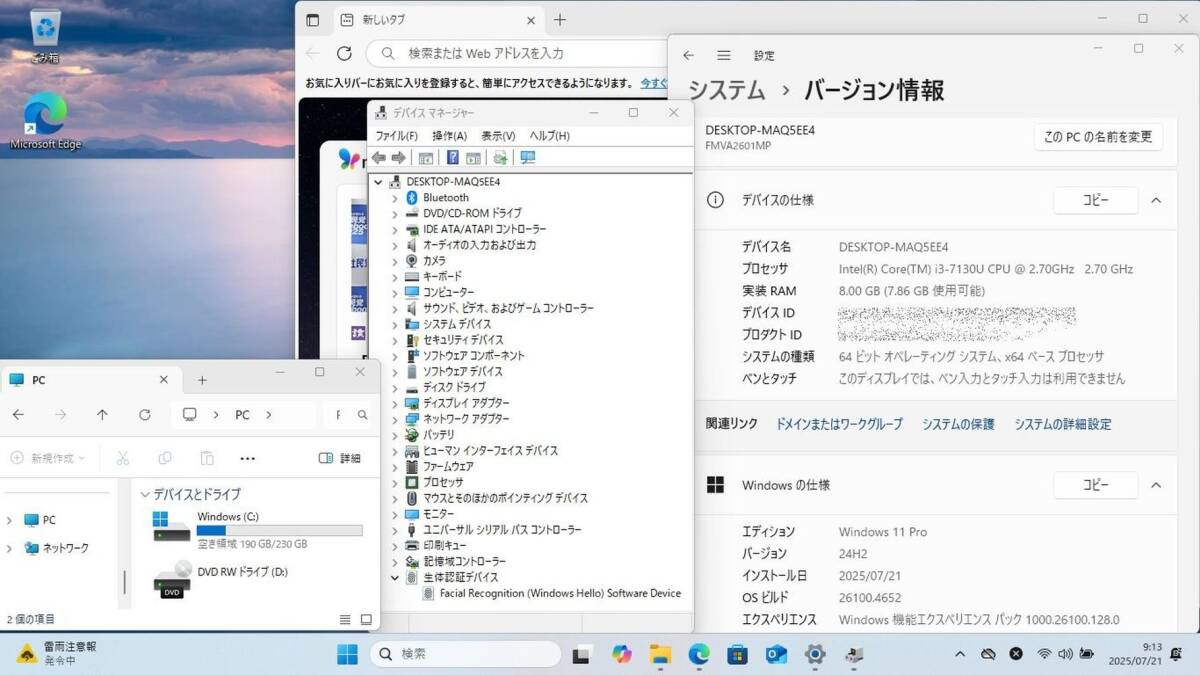This screenshot has height=675, width=1200.
Task: Click the hamburger navigation icon in Settings
Action: [x=724, y=56]
